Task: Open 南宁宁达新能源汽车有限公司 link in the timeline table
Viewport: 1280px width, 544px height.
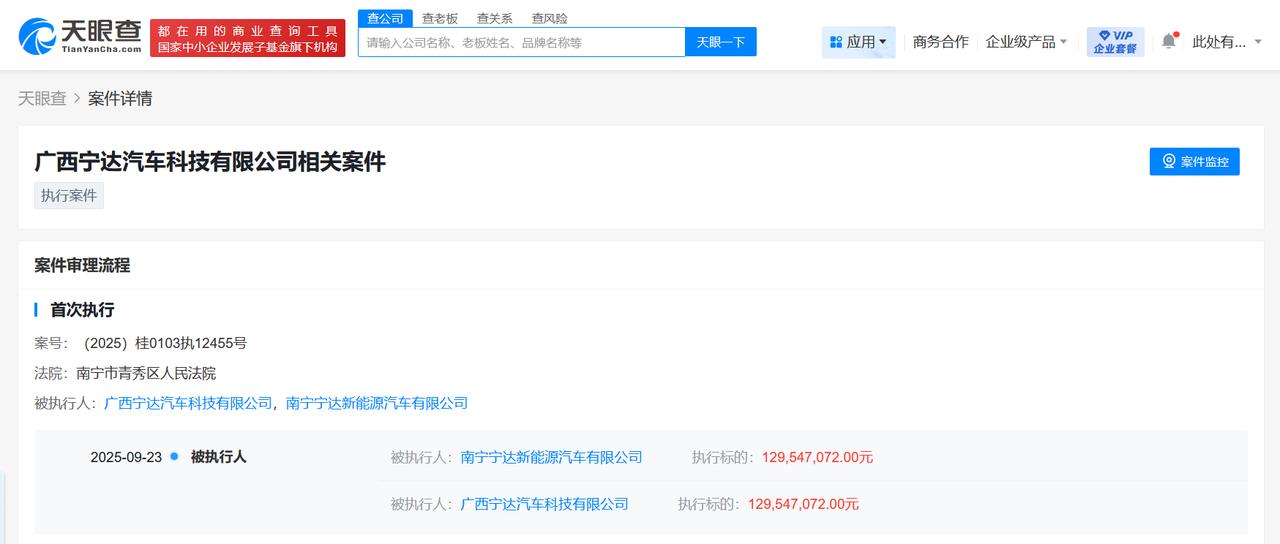Action: pos(551,457)
